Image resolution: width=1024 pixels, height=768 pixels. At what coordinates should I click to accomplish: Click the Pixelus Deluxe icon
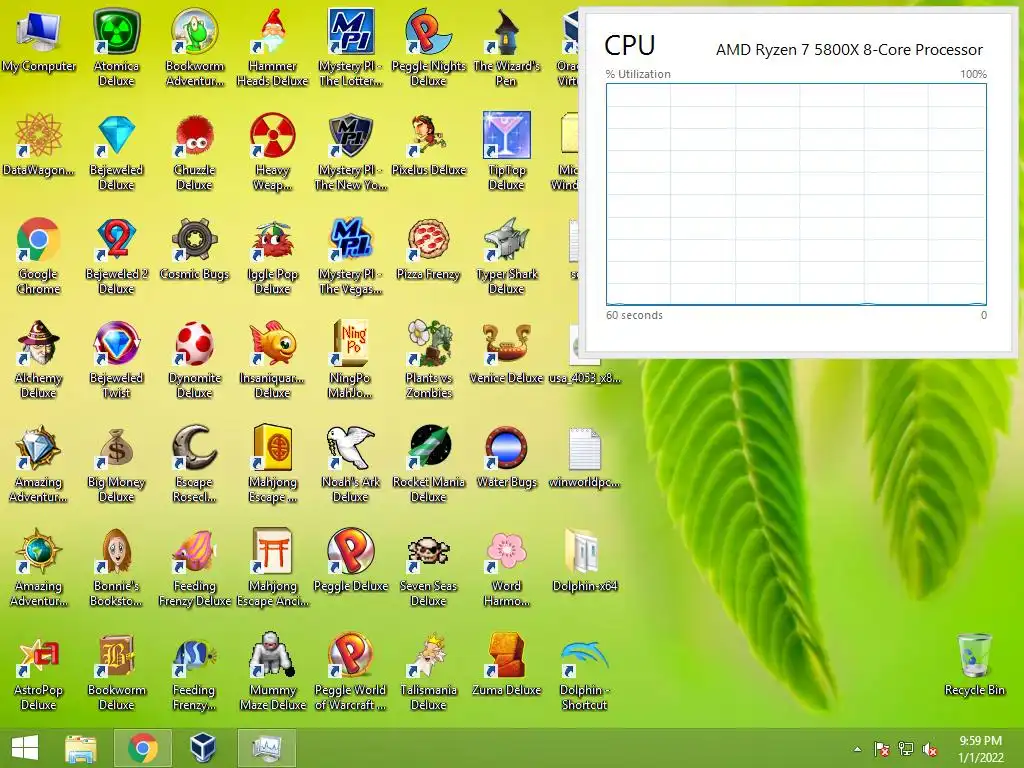pos(428,135)
